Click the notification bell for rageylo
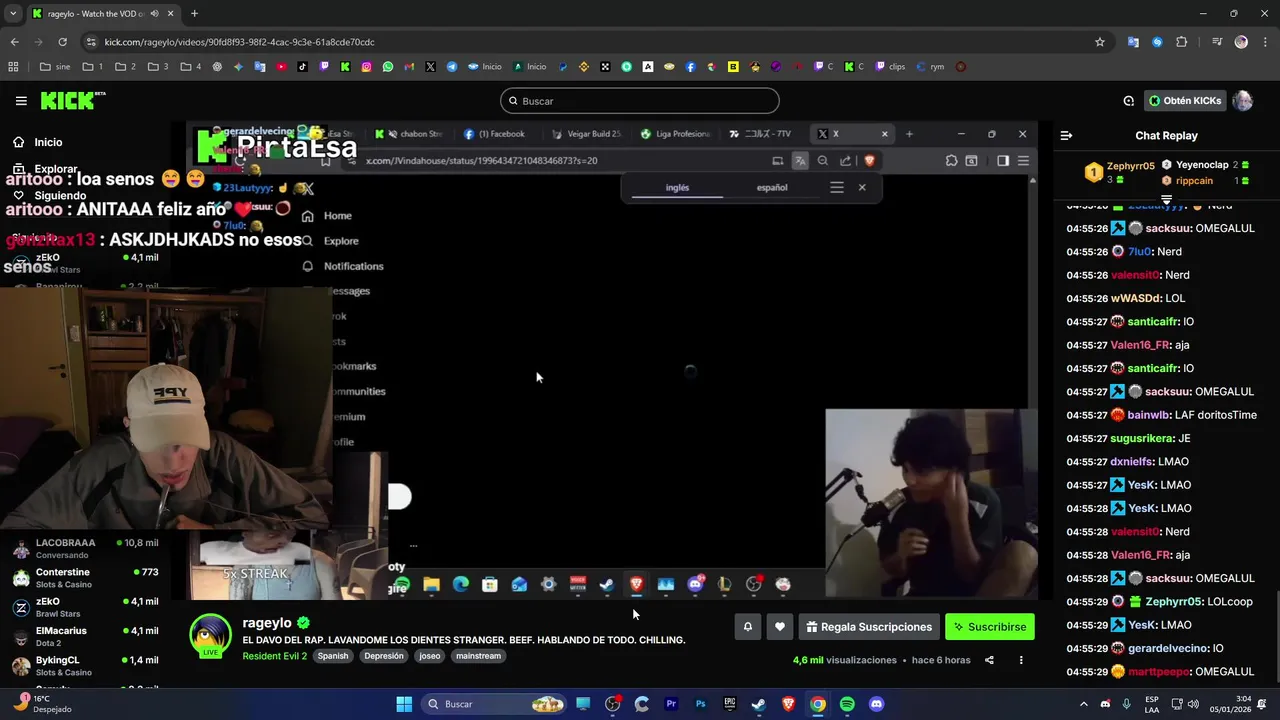This screenshot has width=1280, height=720. click(747, 627)
